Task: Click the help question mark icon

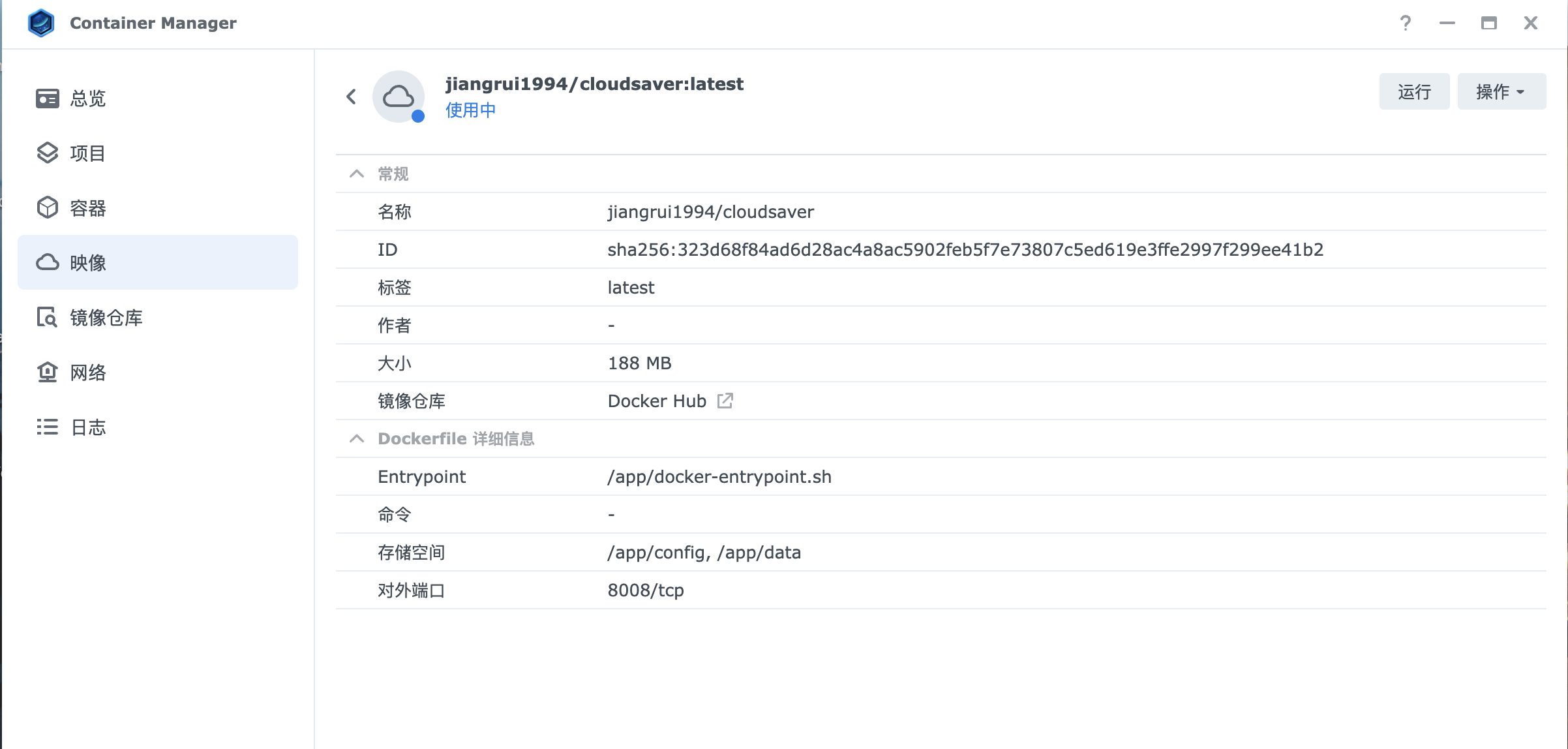Action: (x=1406, y=23)
